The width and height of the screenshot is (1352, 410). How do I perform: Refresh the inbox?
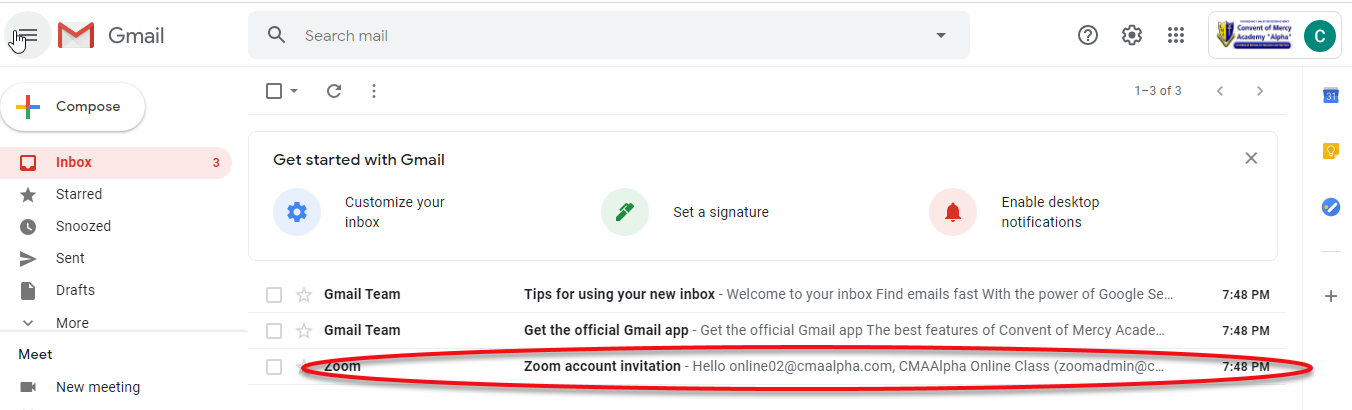(x=334, y=91)
